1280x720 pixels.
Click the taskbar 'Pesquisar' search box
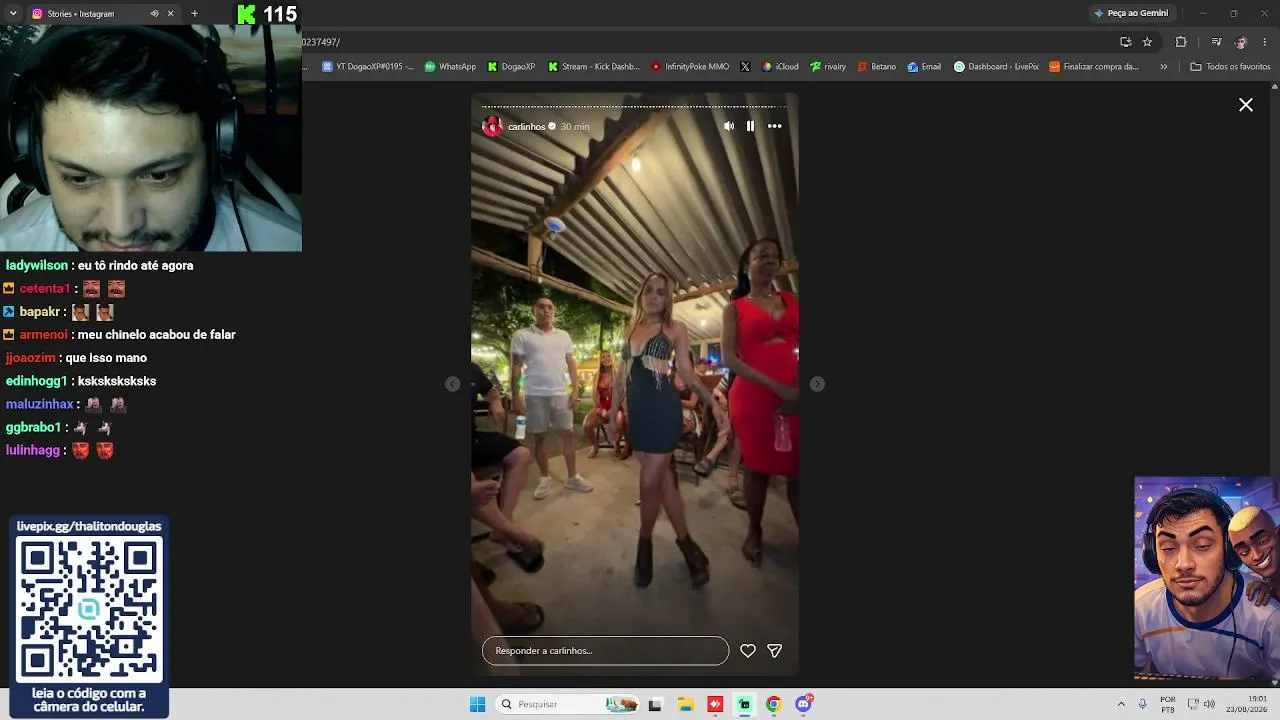567,704
